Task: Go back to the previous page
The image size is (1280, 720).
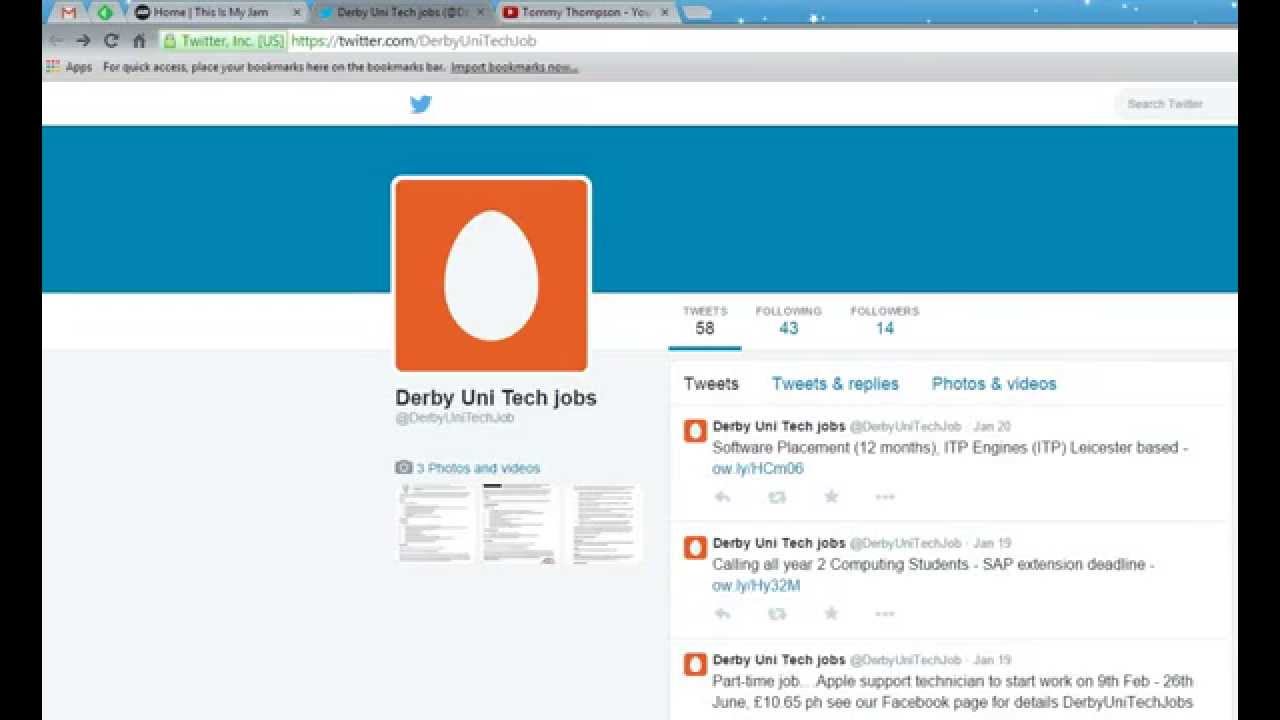Action: [56, 41]
